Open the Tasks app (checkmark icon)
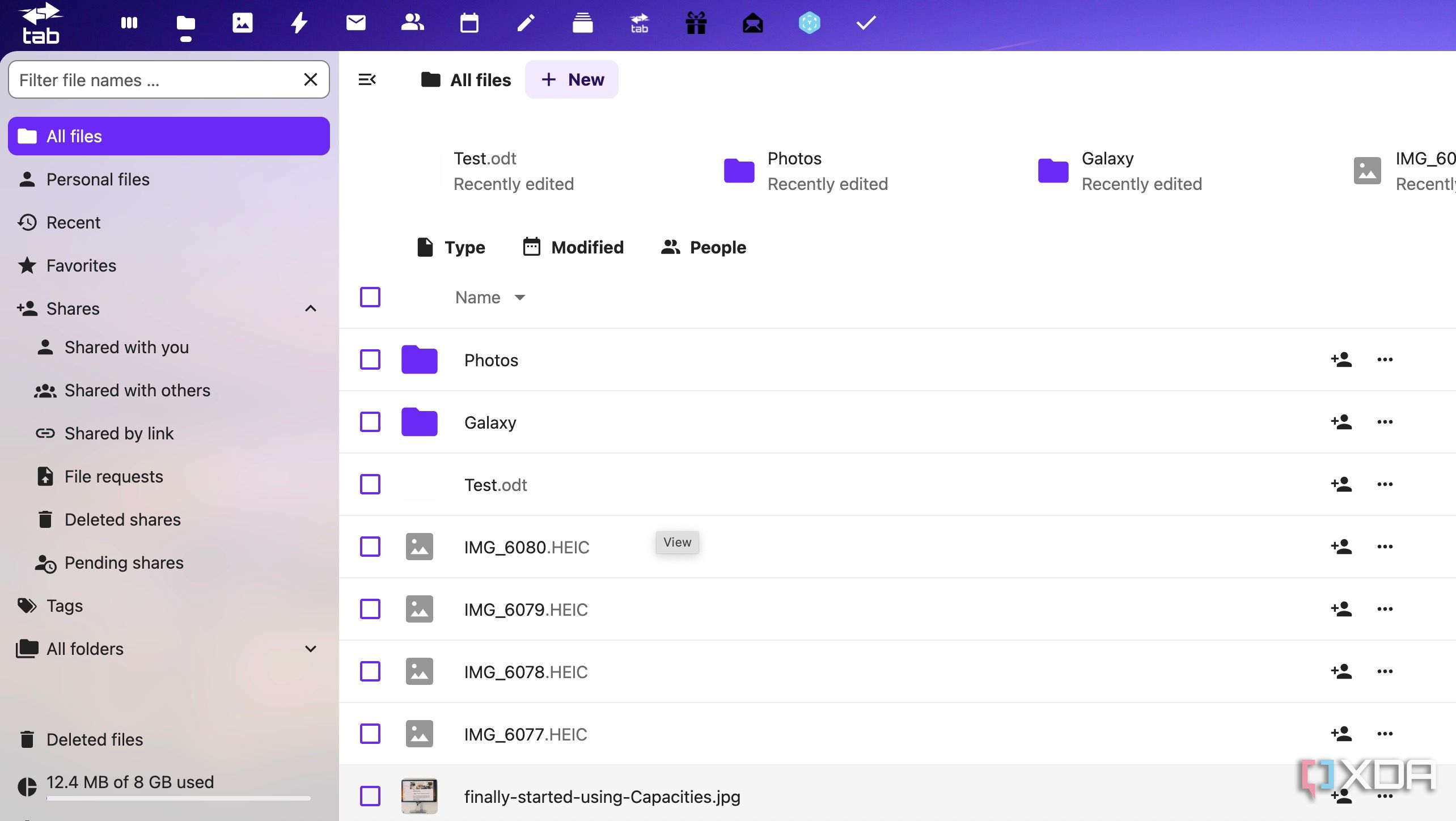 [866, 23]
